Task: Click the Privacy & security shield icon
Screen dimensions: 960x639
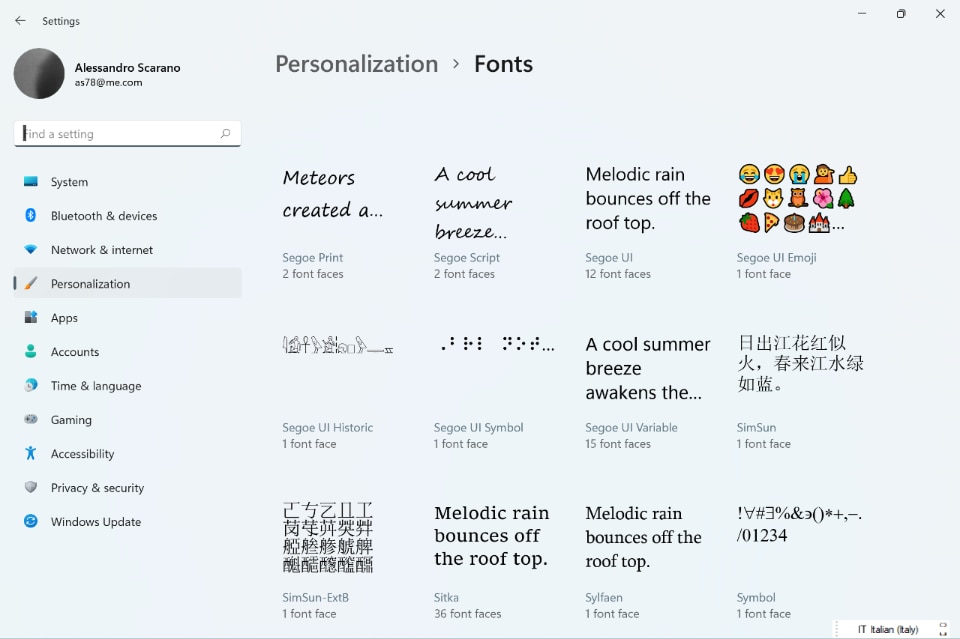Action: [31, 488]
